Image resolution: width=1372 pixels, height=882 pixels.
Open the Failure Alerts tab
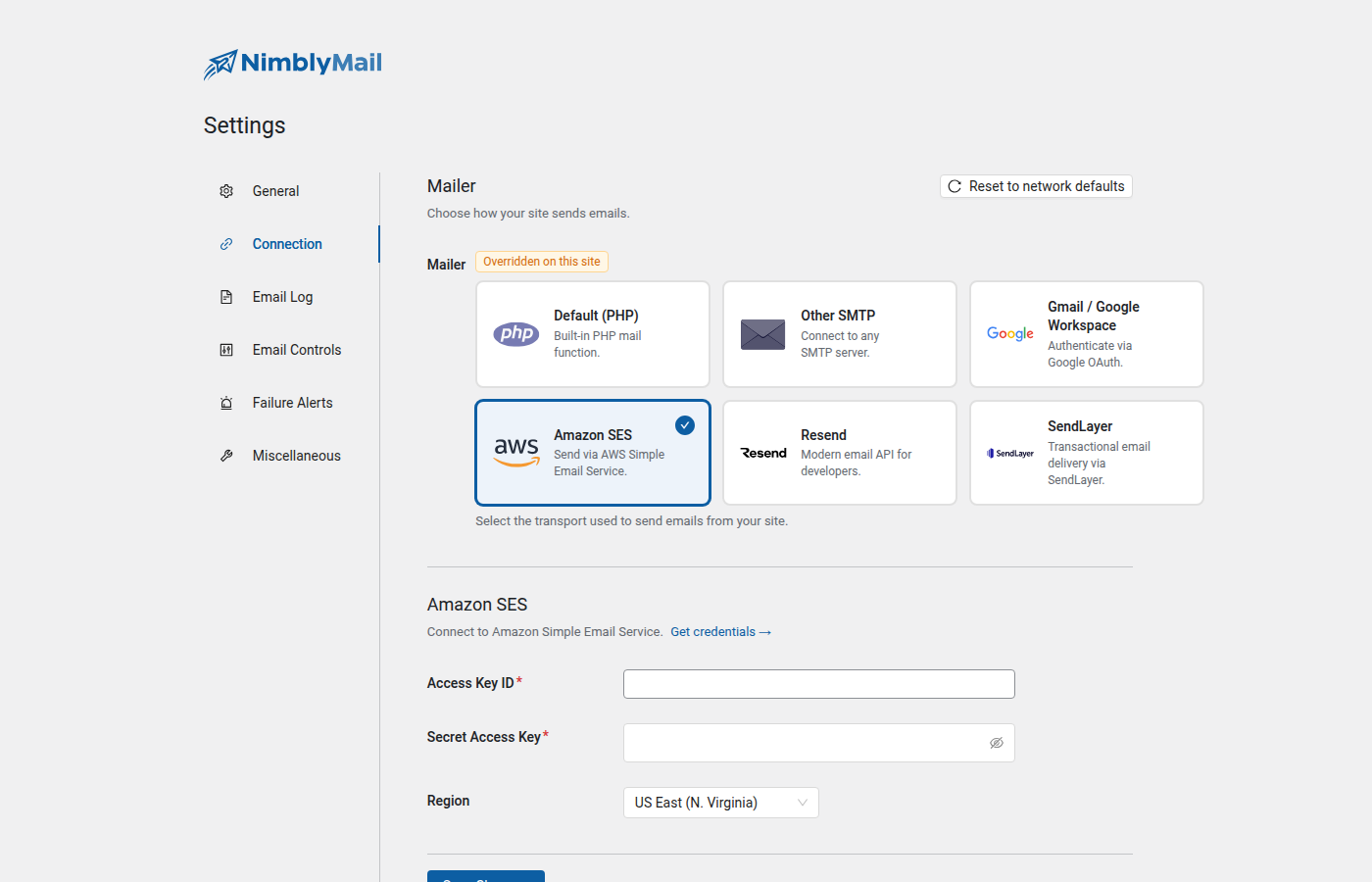point(291,403)
